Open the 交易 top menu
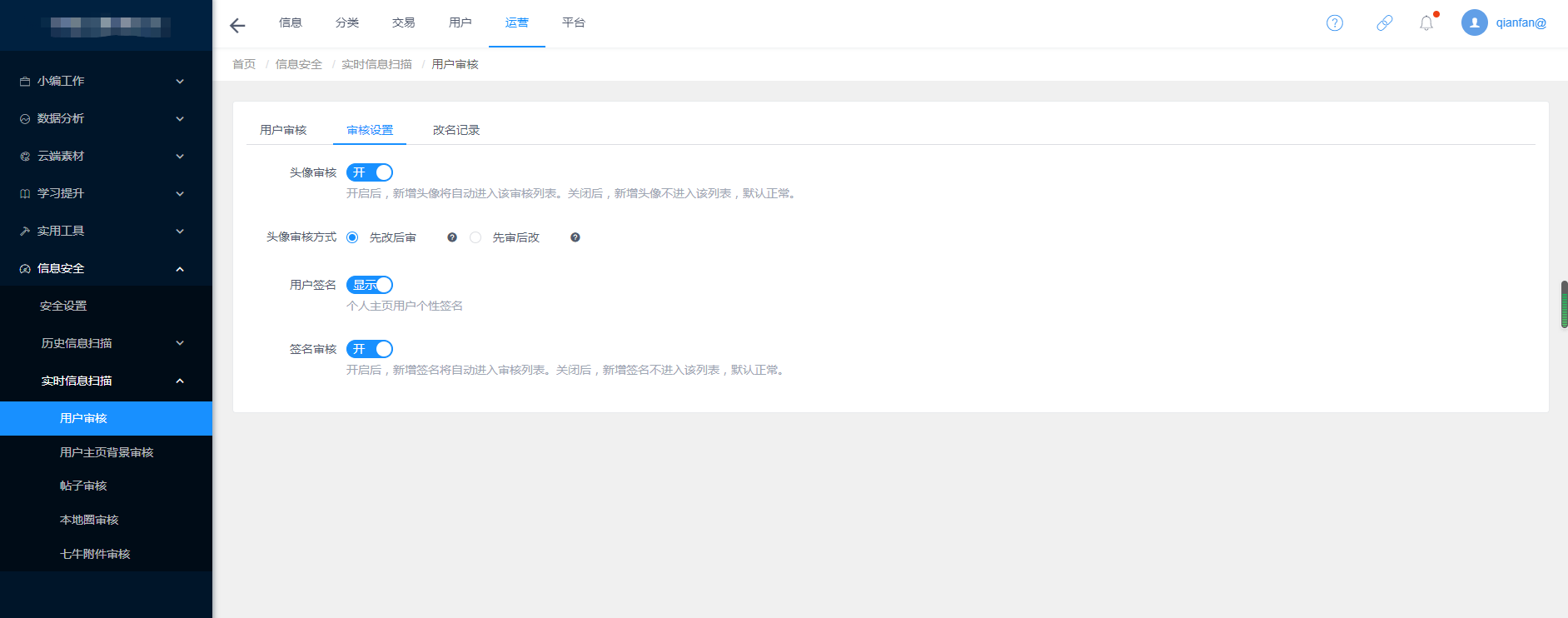Viewport: 1568px width, 618px height. coord(404,22)
